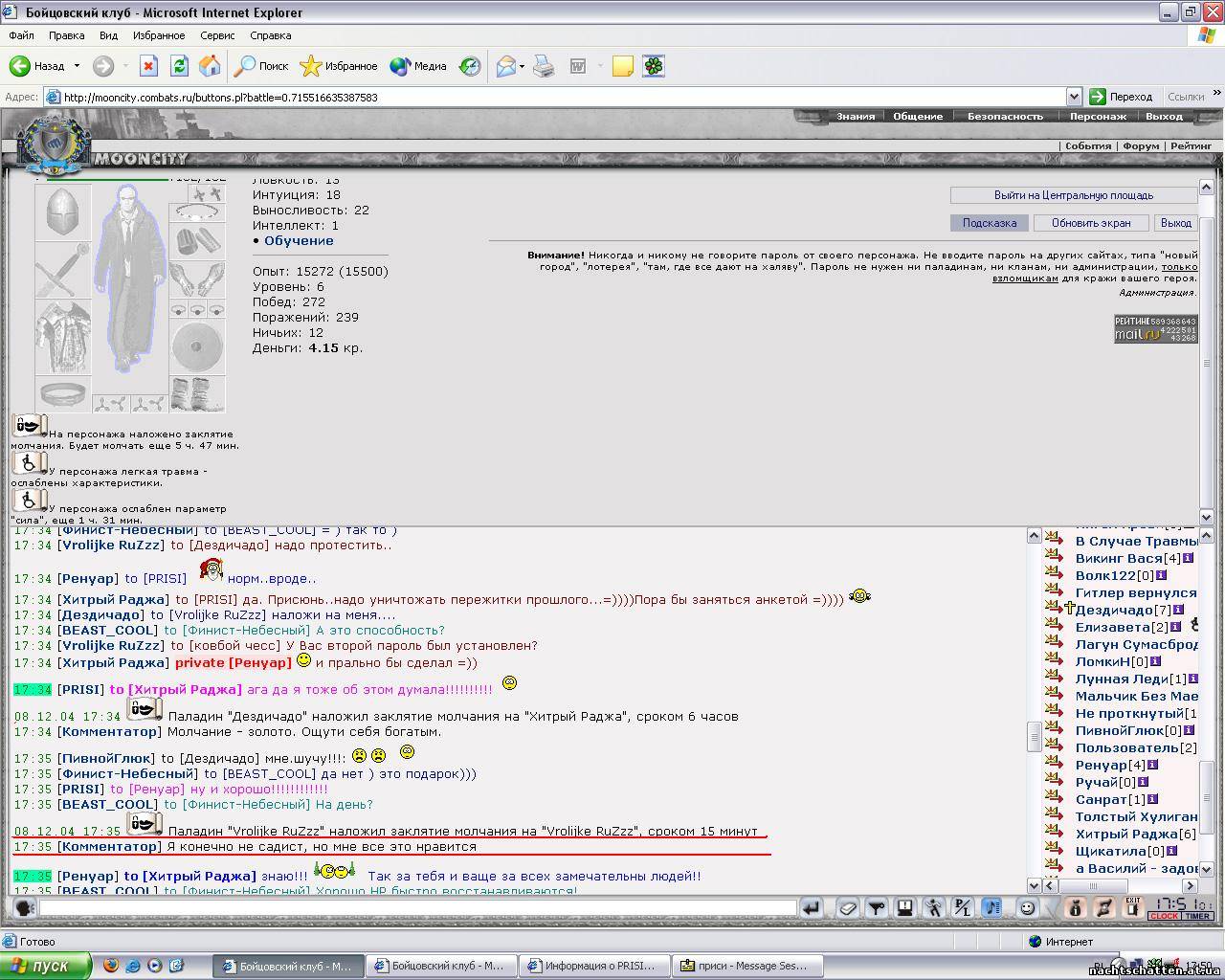Open the address bar URL dropdown

(1074, 97)
